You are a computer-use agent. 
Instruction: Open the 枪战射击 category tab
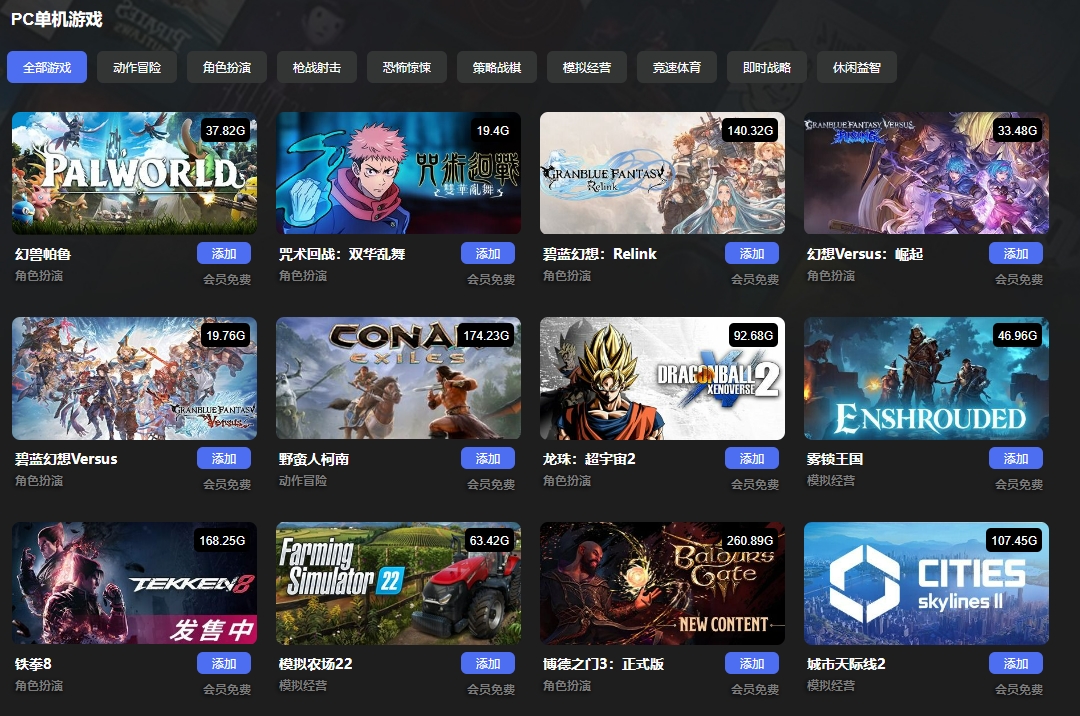317,67
